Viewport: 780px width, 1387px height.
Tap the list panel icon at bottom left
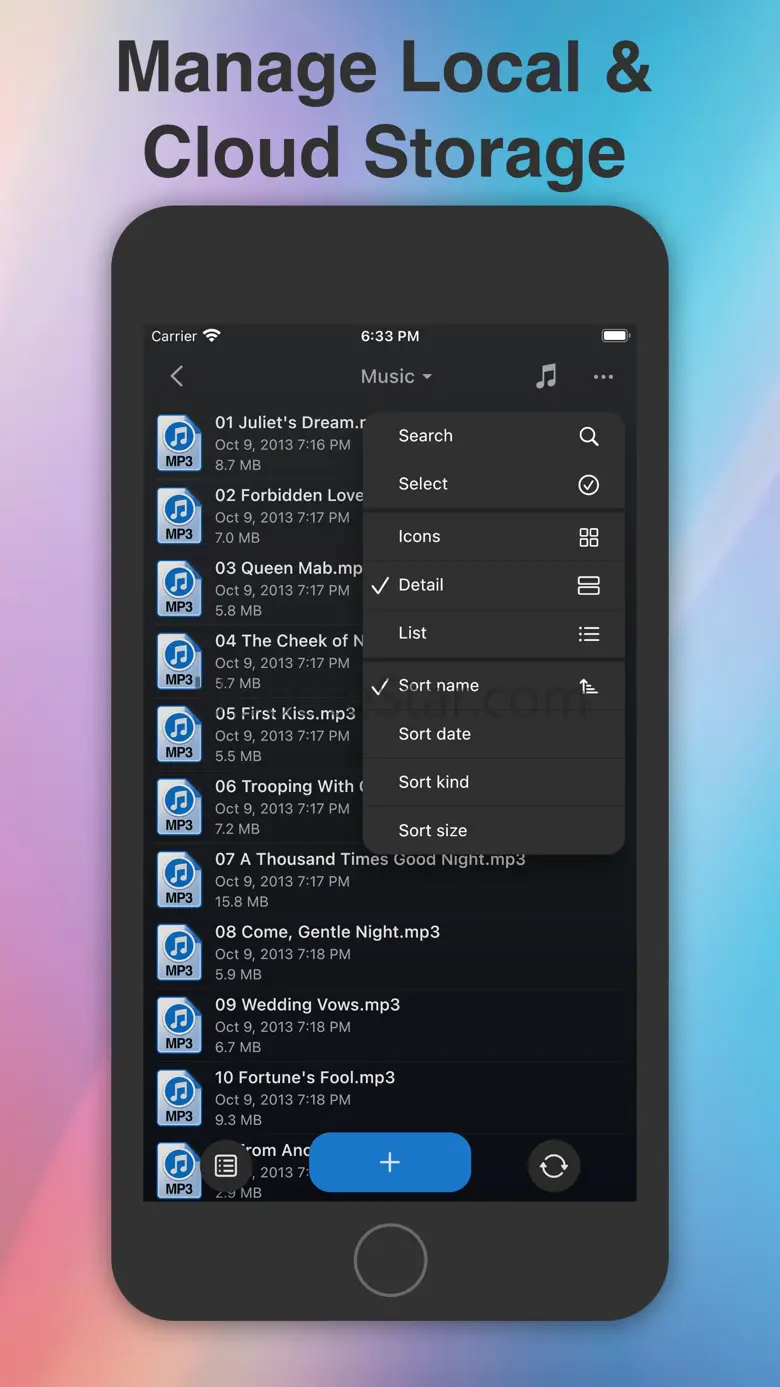226,1165
